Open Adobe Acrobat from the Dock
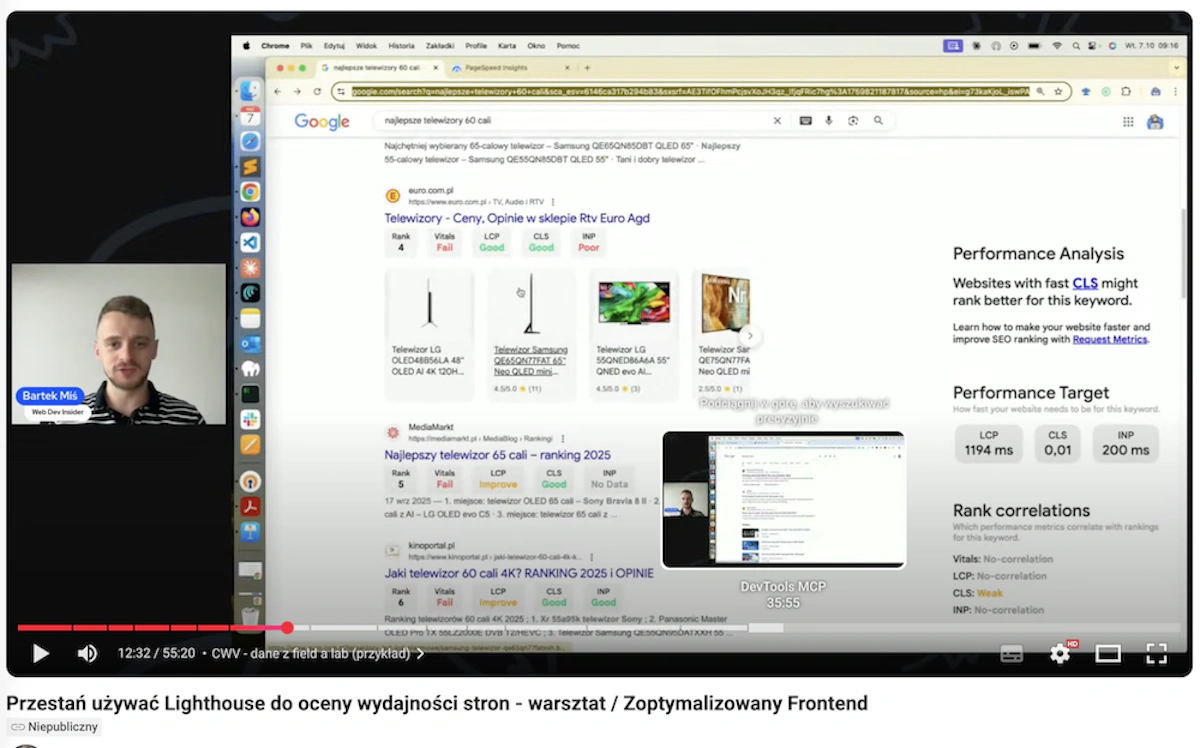Image resolution: width=1200 pixels, height=748 pixels. 250,507
